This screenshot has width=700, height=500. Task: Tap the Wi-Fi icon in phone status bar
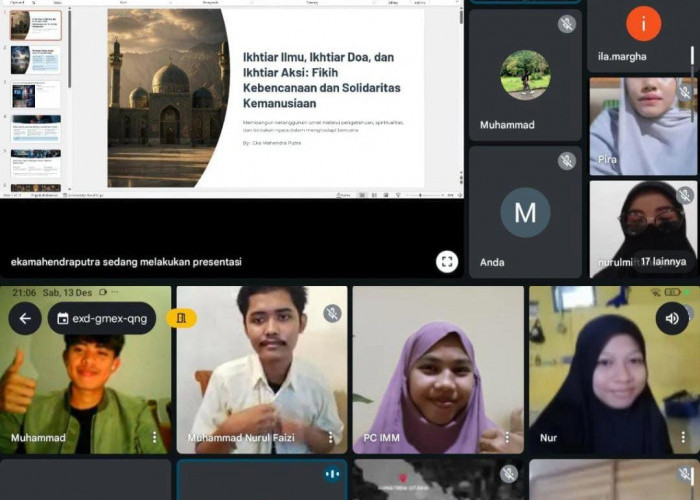click(656, 292)
